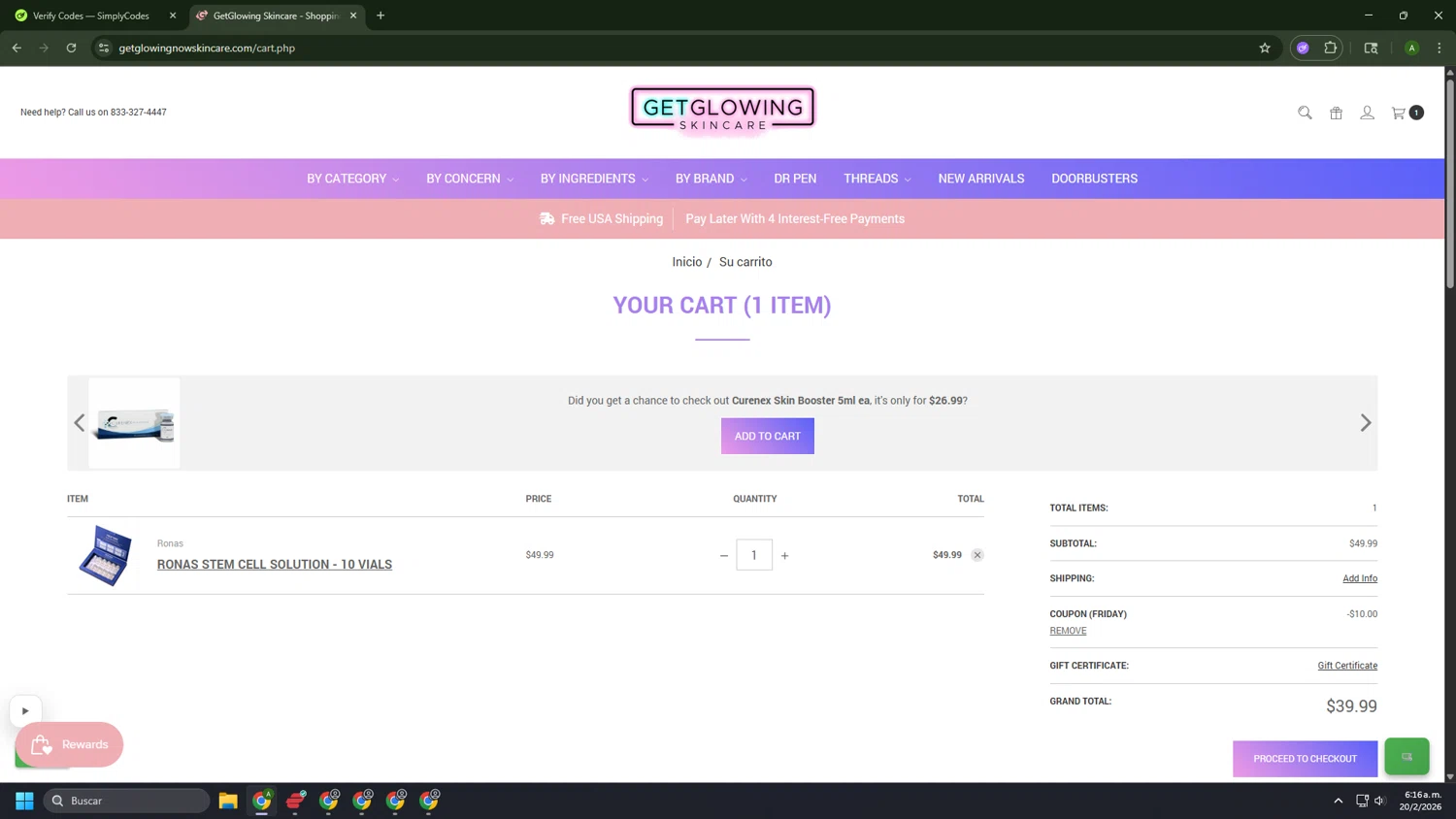Image resolution: width=1456 pixels, height=819 pixels.
Task: Remove Ronas Stem Cell item with X
Action: tap(977, 555)
